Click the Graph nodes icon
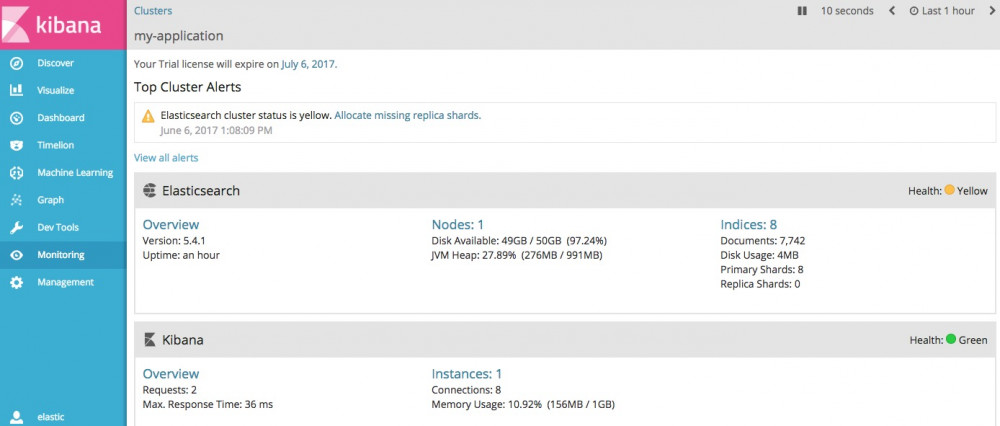 coord(17,200)
